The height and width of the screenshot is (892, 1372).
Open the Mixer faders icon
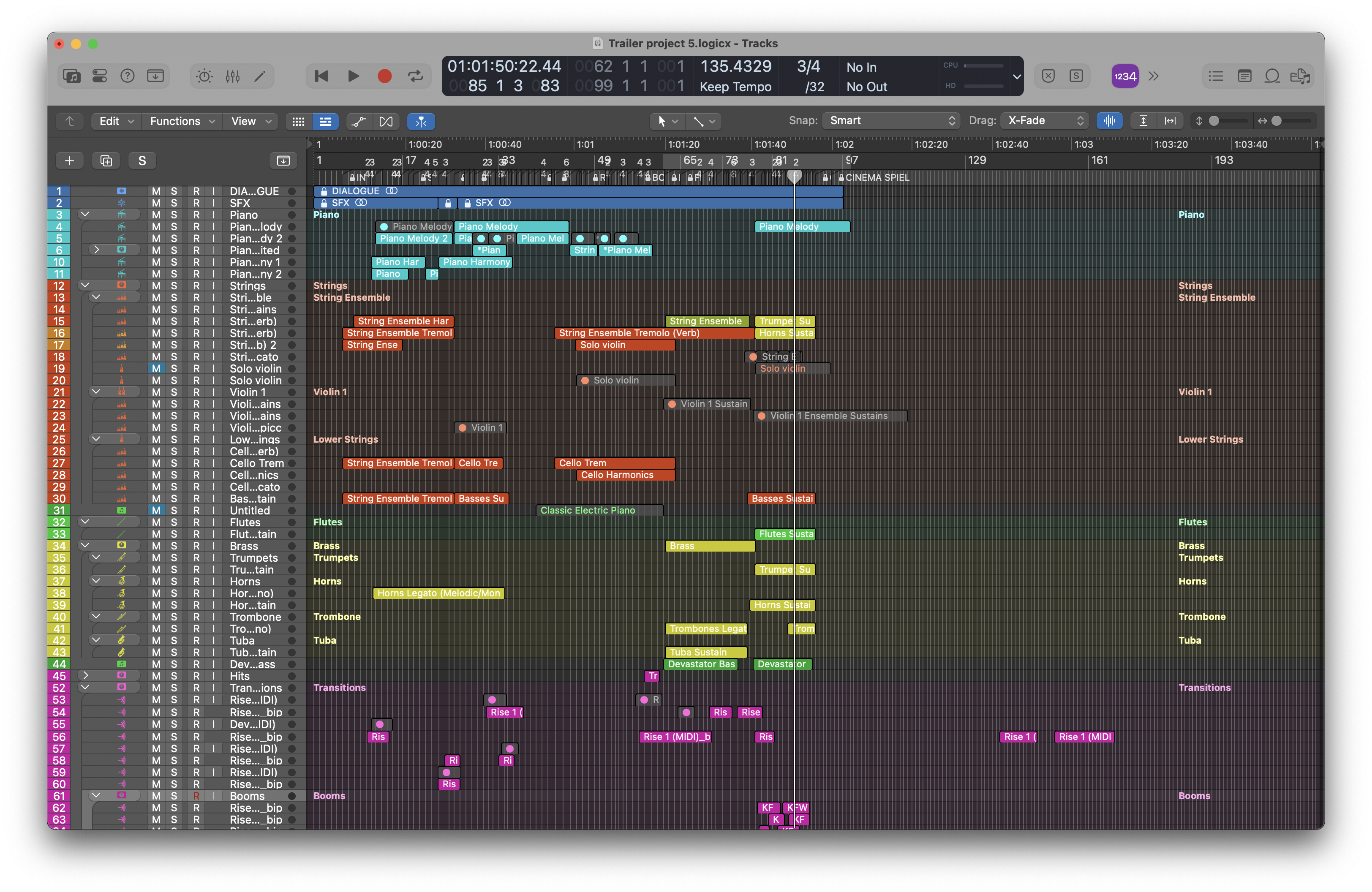233,76
